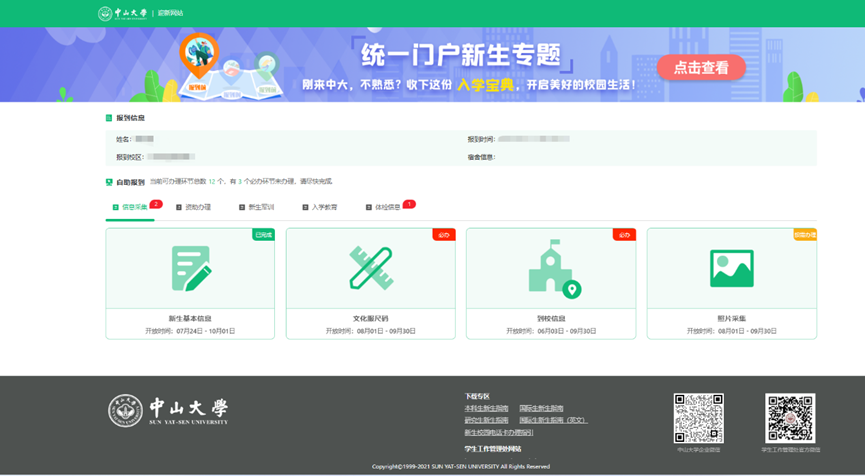Click the 中山大学企业微信 QR code
Viewport: 865px width, 476px height.
point(698,418)
